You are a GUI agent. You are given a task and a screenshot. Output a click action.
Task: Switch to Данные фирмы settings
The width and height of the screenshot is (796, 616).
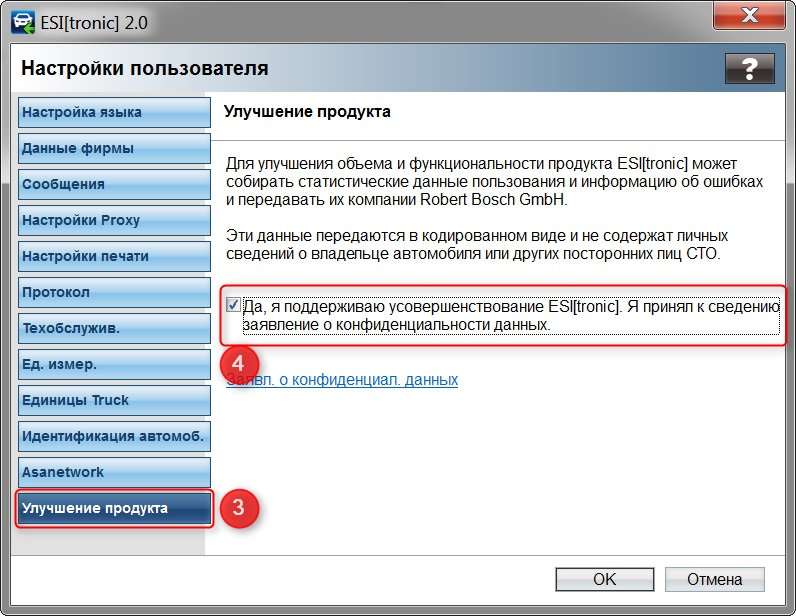point(114,148)
